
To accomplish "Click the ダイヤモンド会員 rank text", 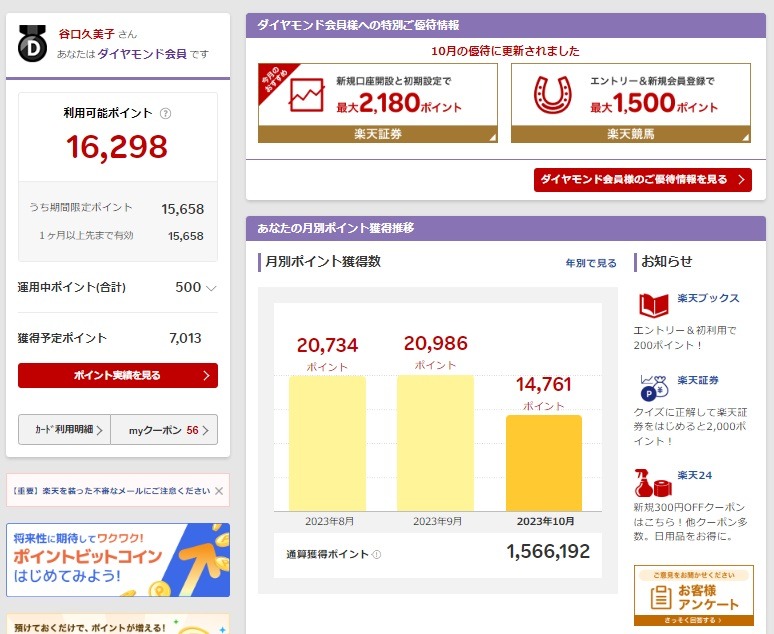I will (x=142, y=54).
